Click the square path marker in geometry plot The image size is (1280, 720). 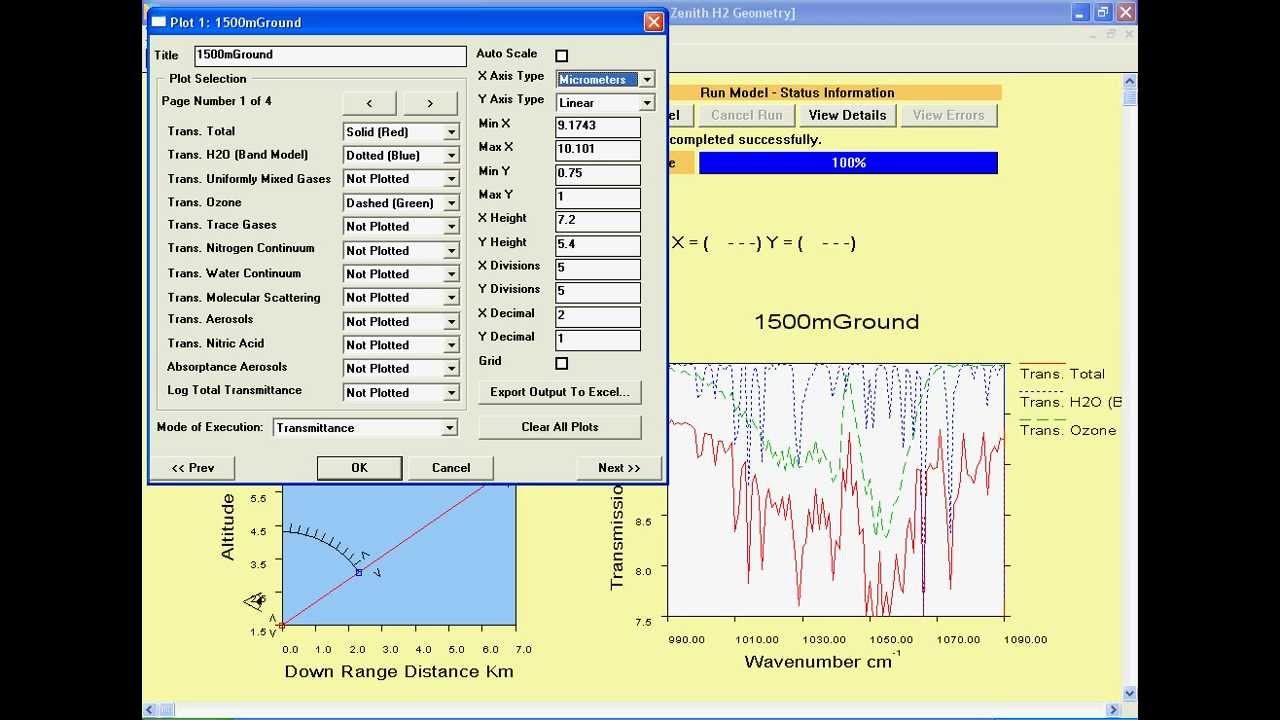(359, 572)
